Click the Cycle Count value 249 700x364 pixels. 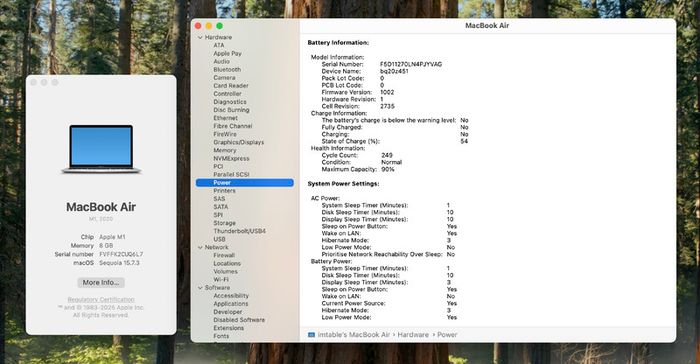[x=387, y=155]
